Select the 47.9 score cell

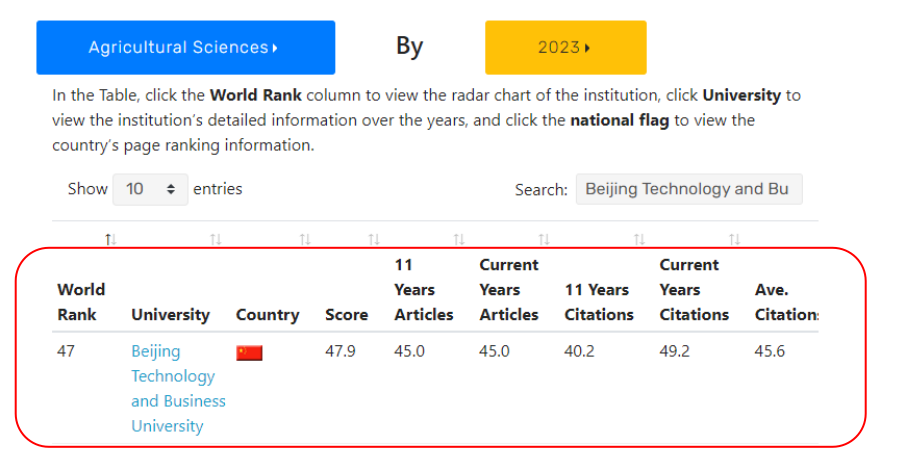pos(342,351)
